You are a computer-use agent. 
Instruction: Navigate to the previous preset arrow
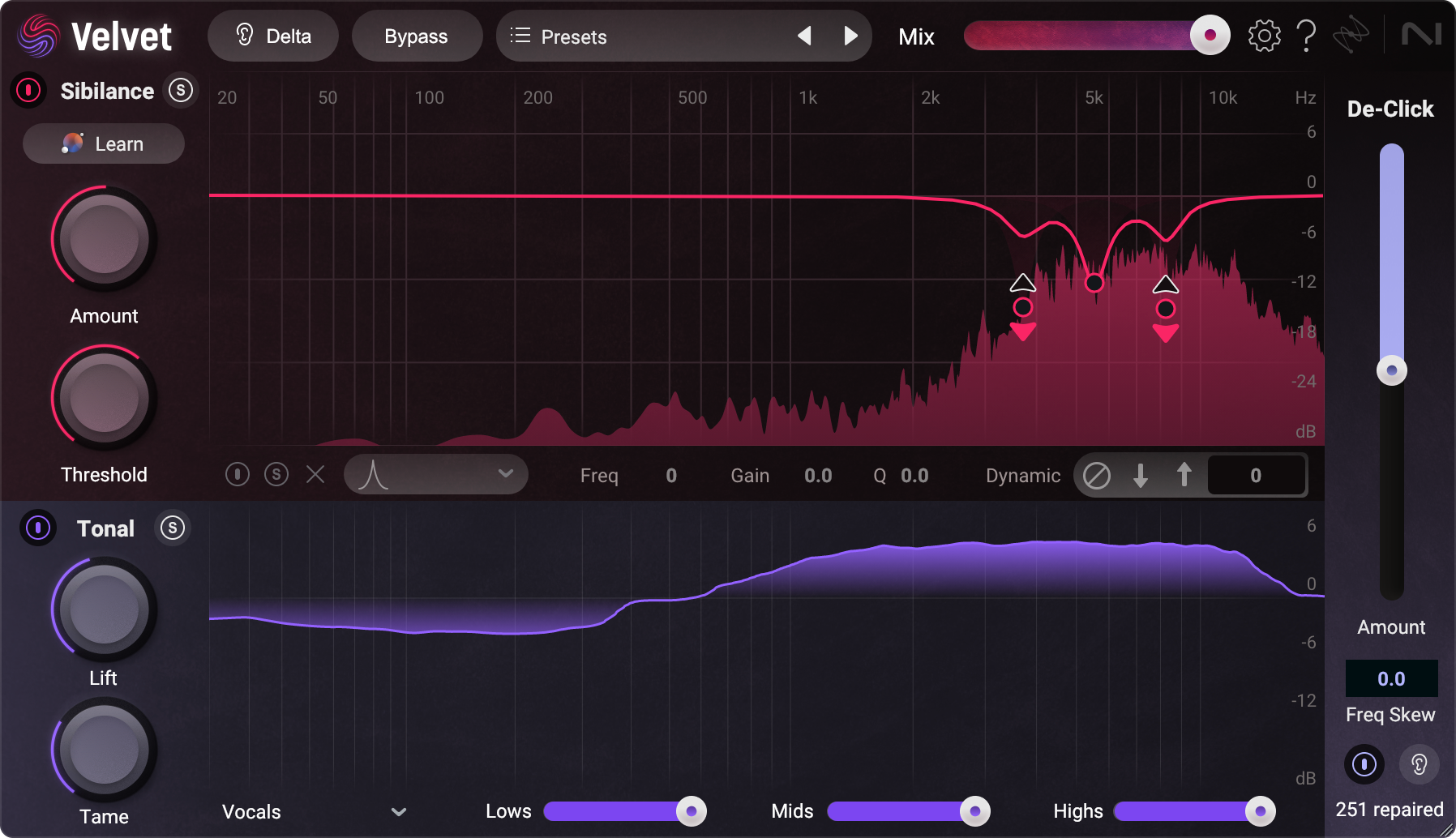(804, 36)
